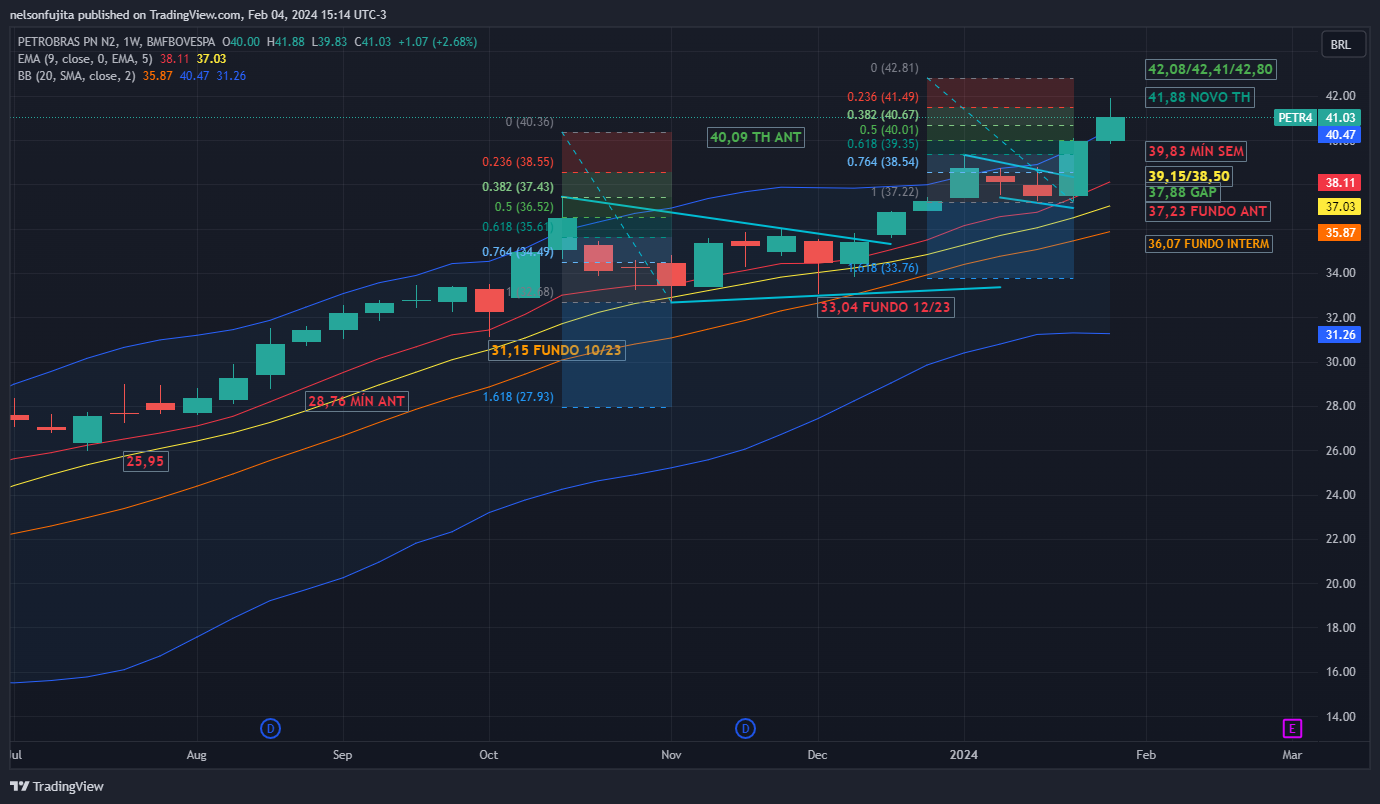This screenshot has height=804, width=1380.
Task: Click the 42.00 price axis value
Action: click(x=1340, y=96)
